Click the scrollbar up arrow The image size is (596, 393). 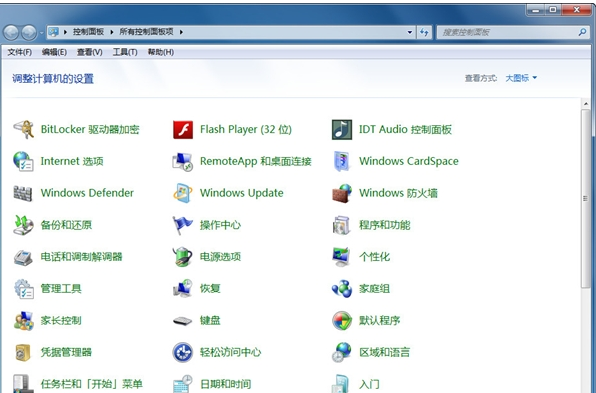(585, 103)
